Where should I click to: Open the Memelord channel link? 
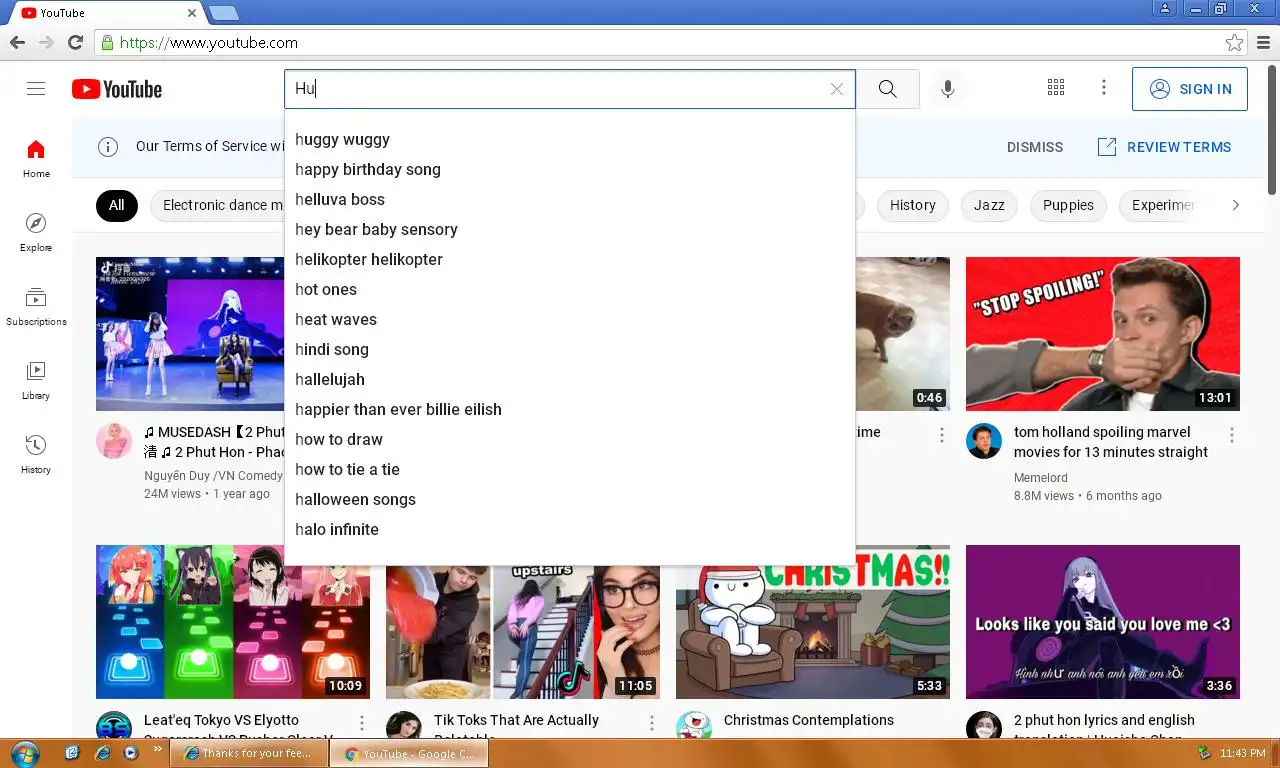pos(1041,478)
